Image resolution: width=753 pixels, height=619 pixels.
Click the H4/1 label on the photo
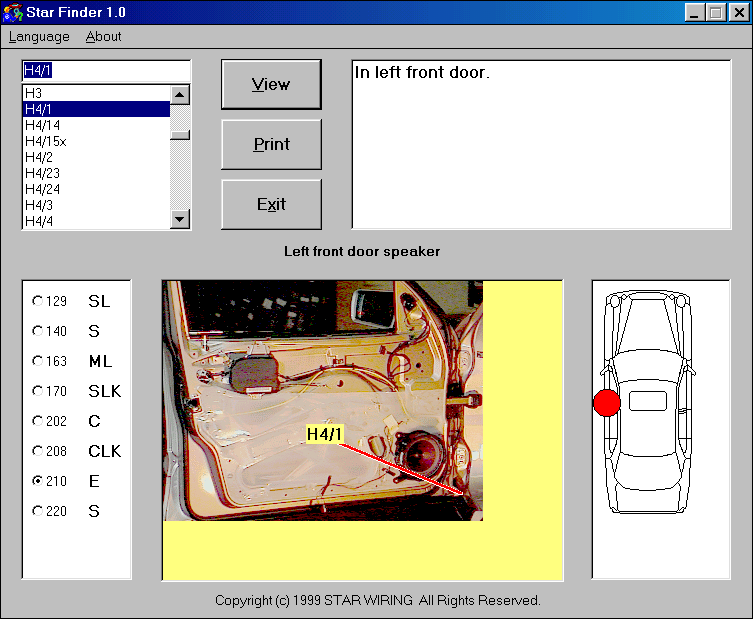point(325,434)
